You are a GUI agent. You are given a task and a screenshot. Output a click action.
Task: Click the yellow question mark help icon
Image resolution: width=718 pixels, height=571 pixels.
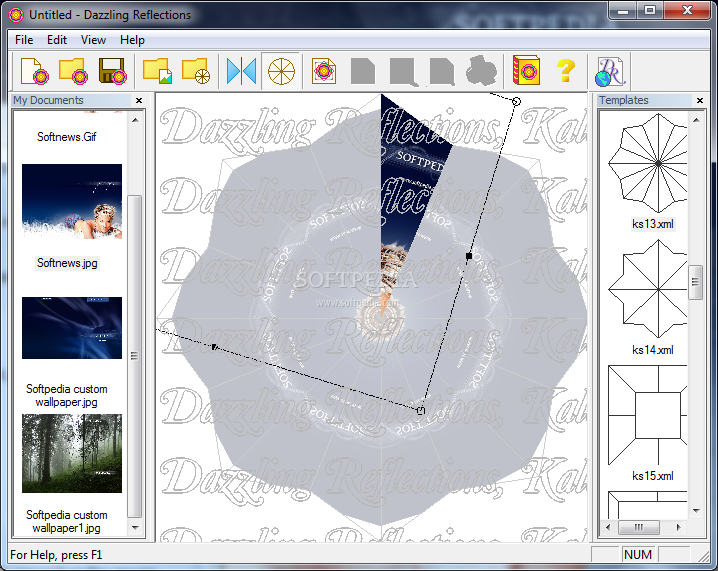[566, 71]
